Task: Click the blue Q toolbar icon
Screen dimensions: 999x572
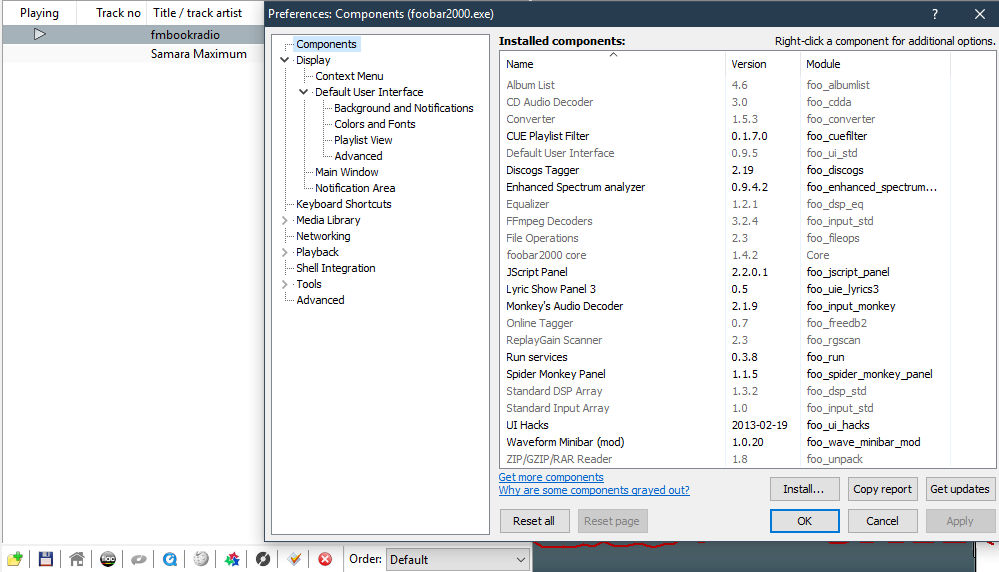Action: (x=170, y=559)
